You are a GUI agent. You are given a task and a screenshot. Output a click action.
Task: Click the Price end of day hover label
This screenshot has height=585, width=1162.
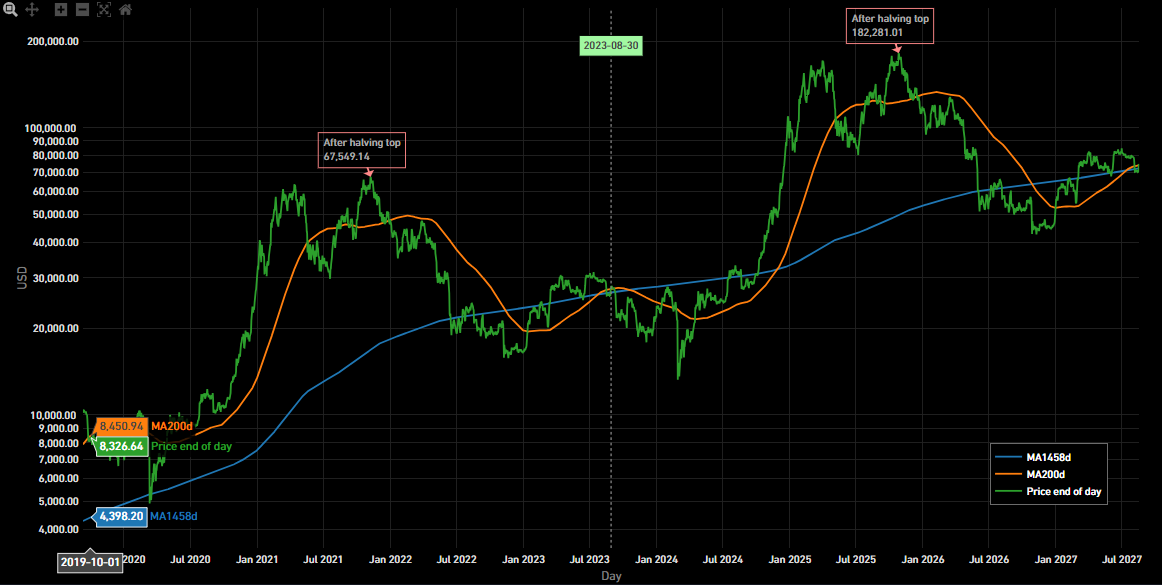[x=192, y=446]
